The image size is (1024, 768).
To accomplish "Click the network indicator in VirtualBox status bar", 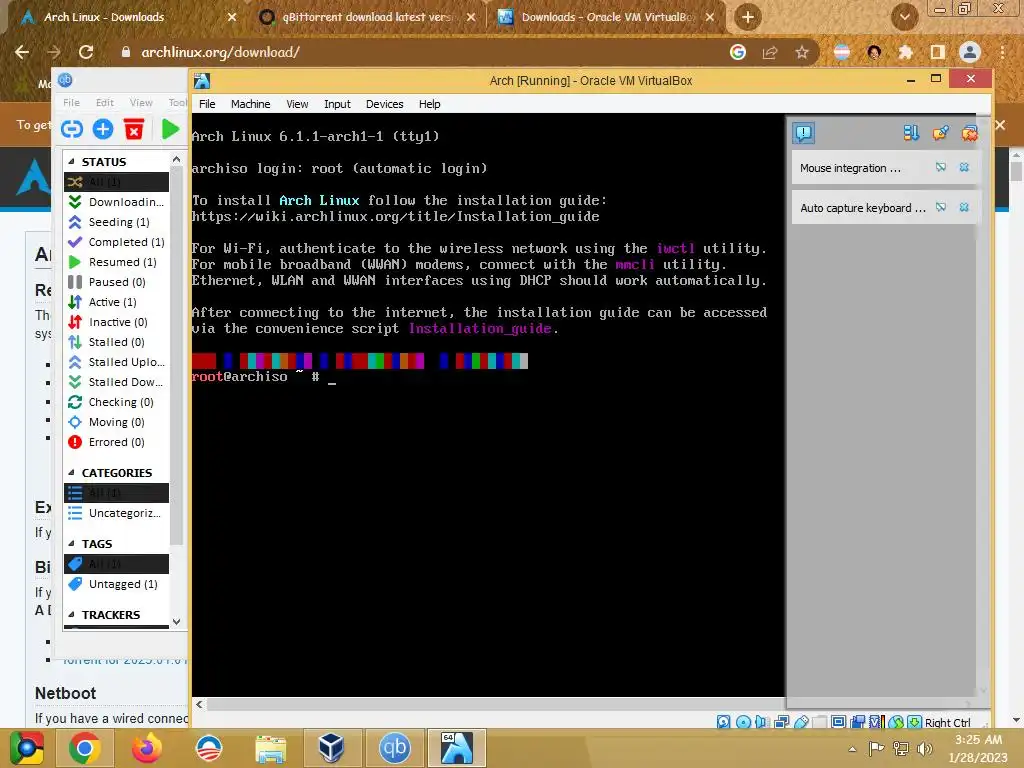I will (781, 722).
